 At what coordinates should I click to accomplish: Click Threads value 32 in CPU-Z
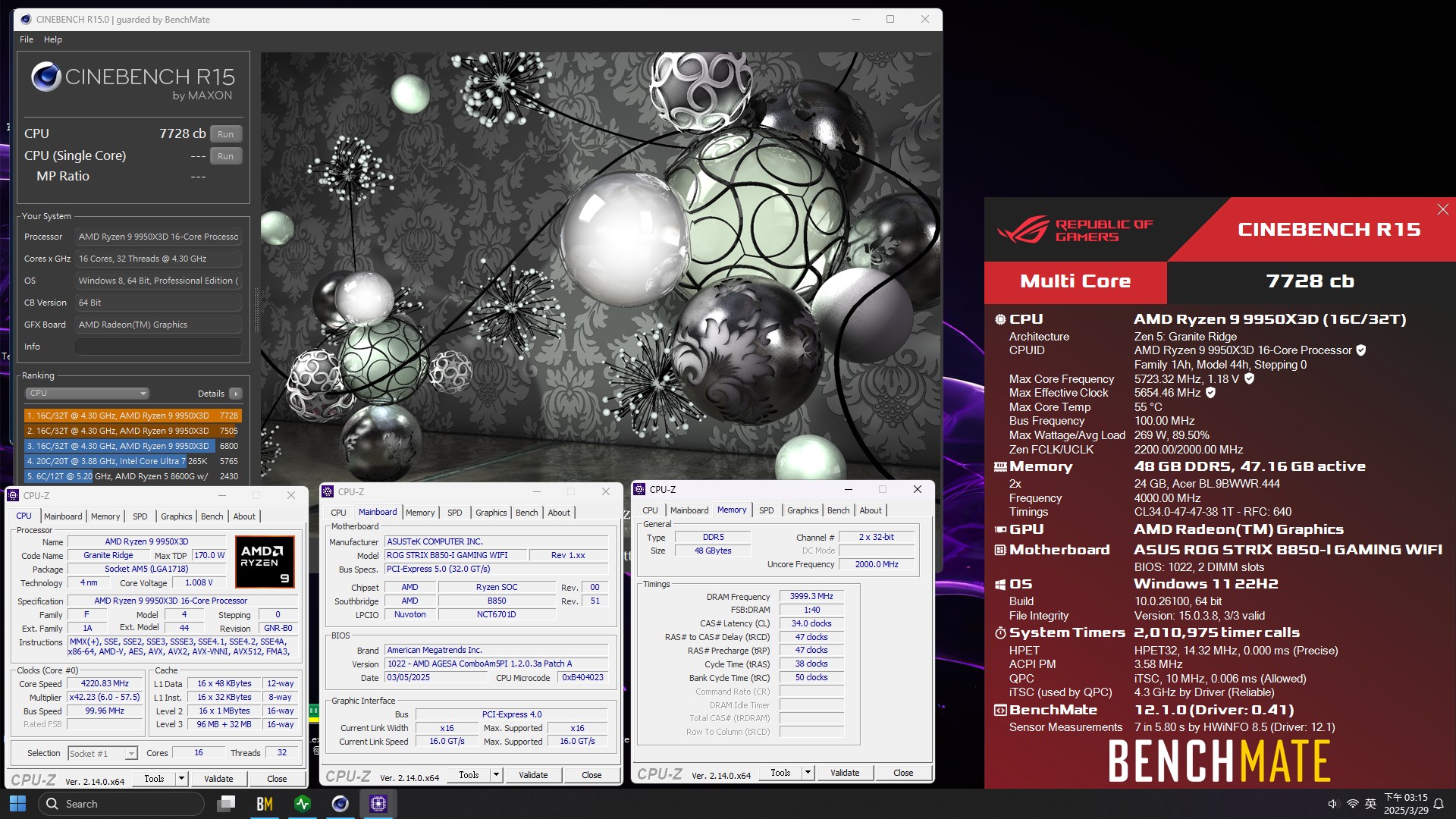pyautogui.click(x=281, y=753)
